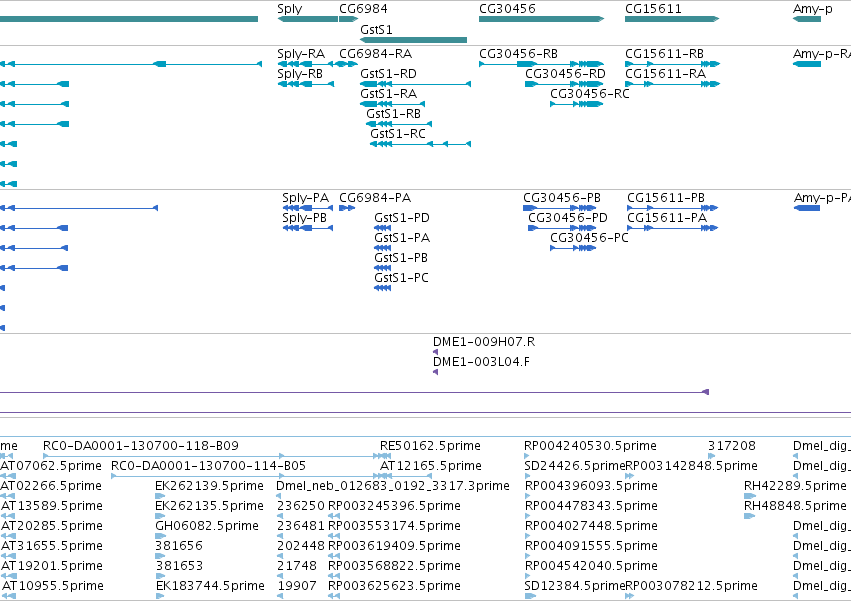Click the GstS1 gene label
Image resolution: width=851 pixels, height=601 pixels.
point(376,29)
